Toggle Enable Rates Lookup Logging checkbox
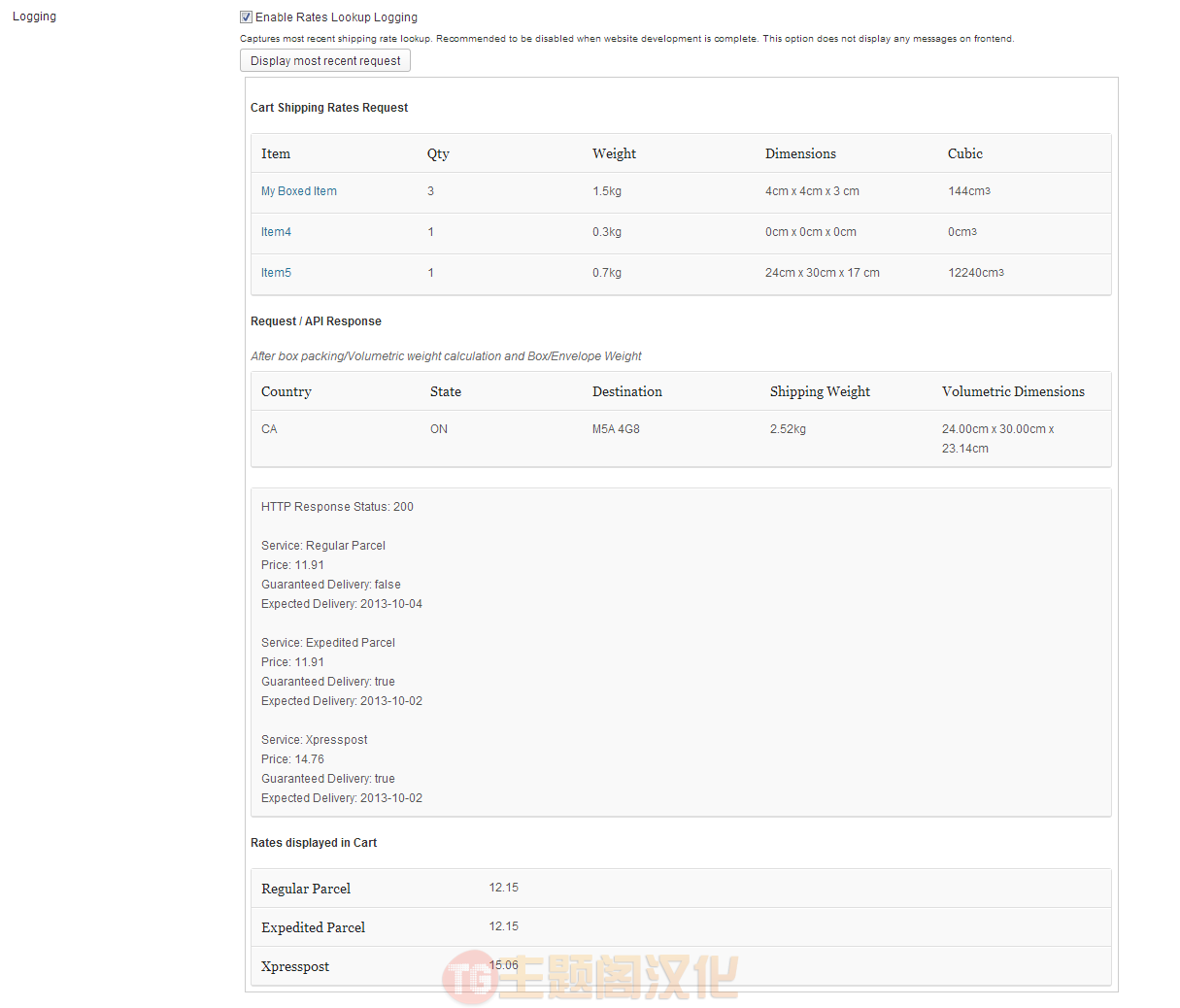 pyautogui.click(x=246, y=17)
